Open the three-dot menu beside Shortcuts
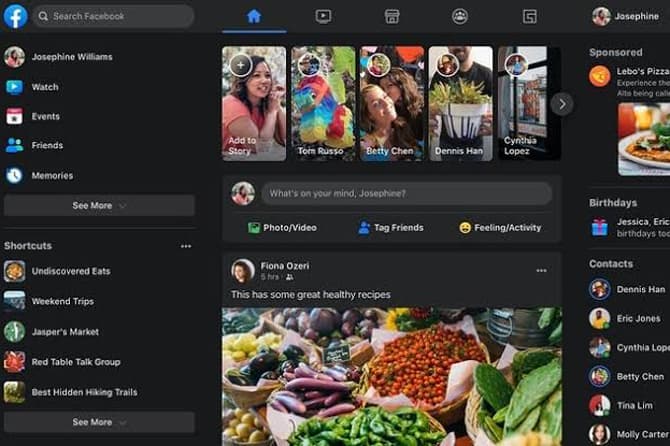The image size is (670, 446). coord(185,246)
